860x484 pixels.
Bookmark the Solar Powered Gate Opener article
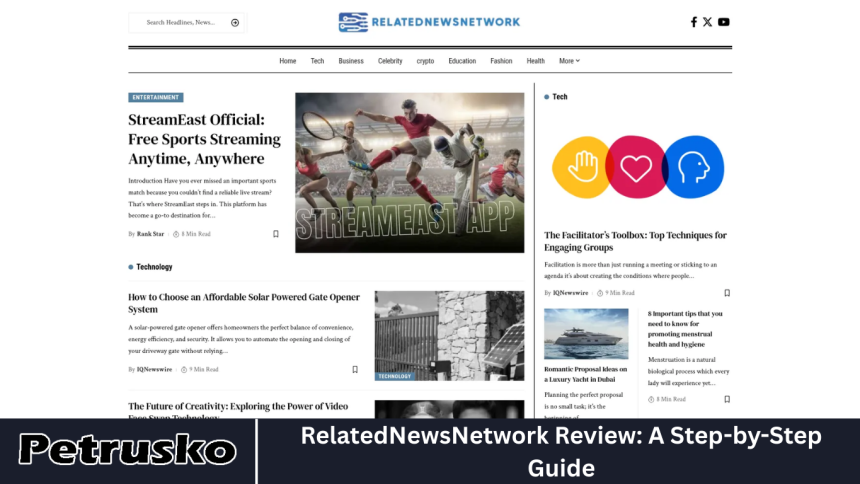coord(355,369)
